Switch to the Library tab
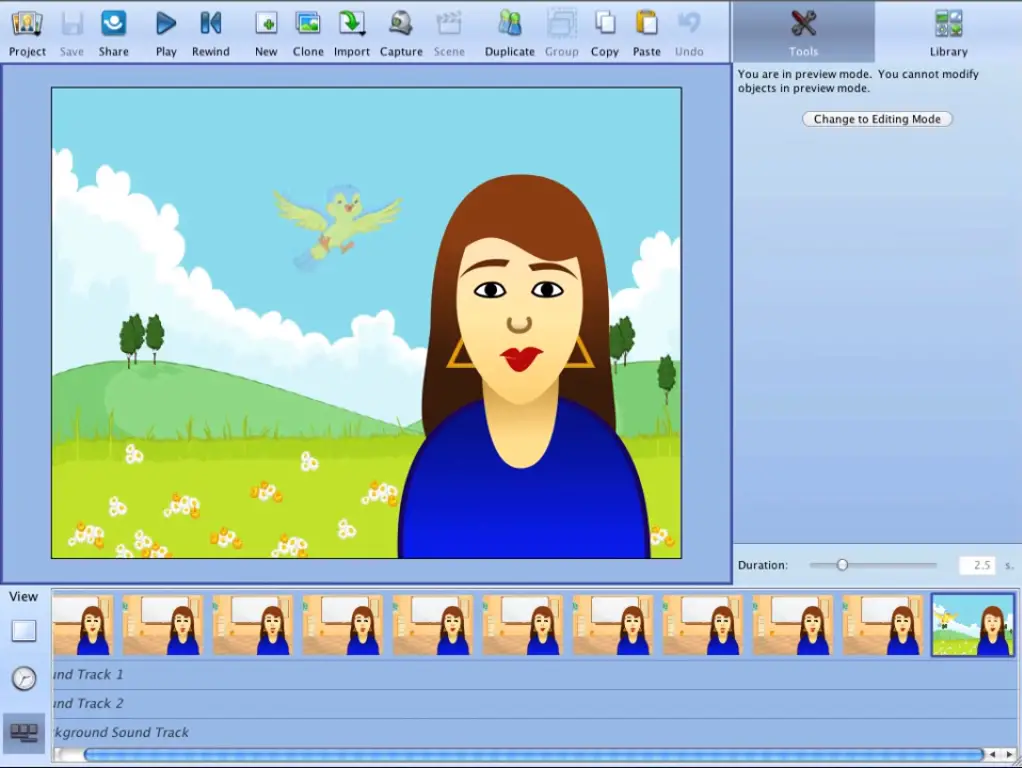Viewport: 1022px width, 768px height. tap(948, 32)
